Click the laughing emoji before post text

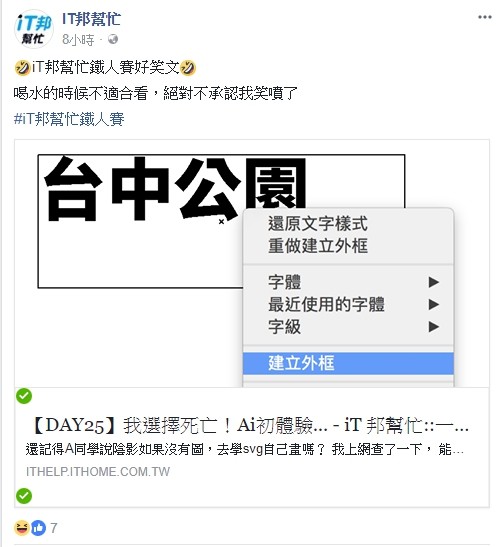tap(23, 67)
